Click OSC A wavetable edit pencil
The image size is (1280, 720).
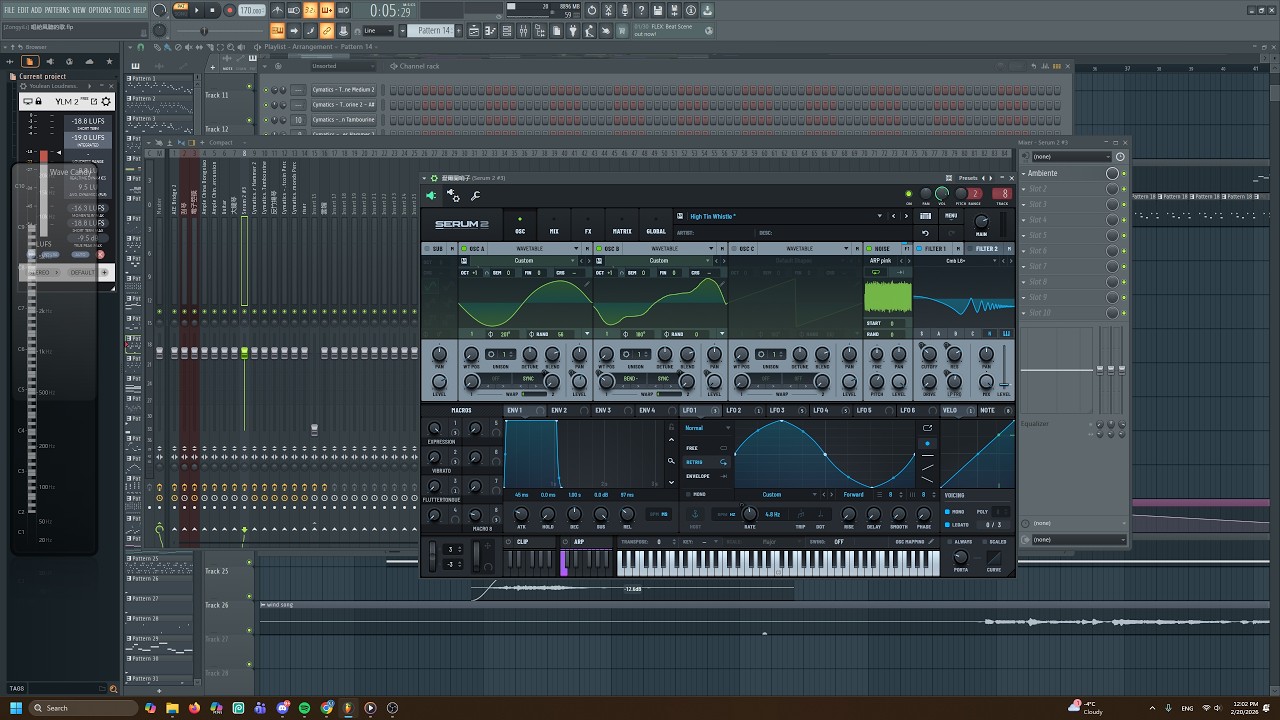tap(588, 284)
